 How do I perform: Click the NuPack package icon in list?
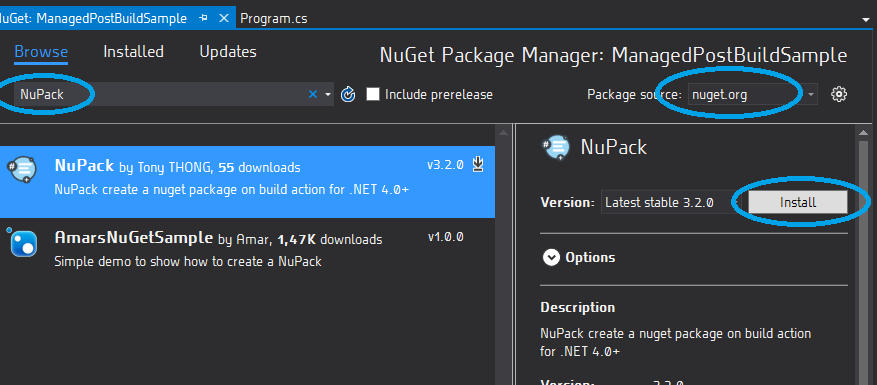click(x=22, y=170)
